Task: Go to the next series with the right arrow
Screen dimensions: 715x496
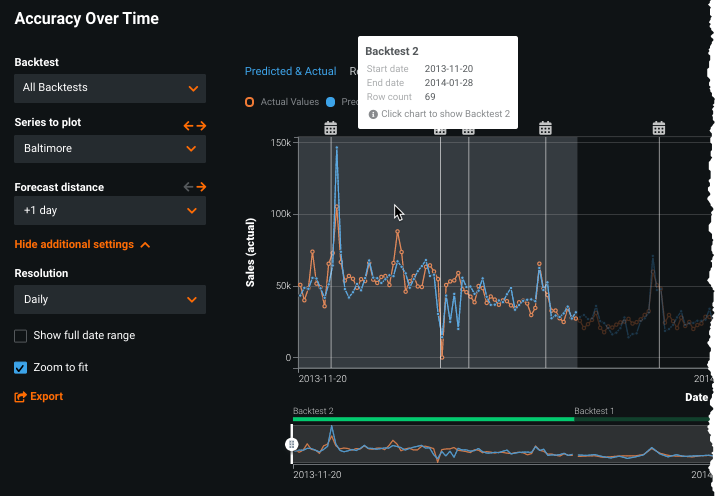Action: tap(201, 126)
